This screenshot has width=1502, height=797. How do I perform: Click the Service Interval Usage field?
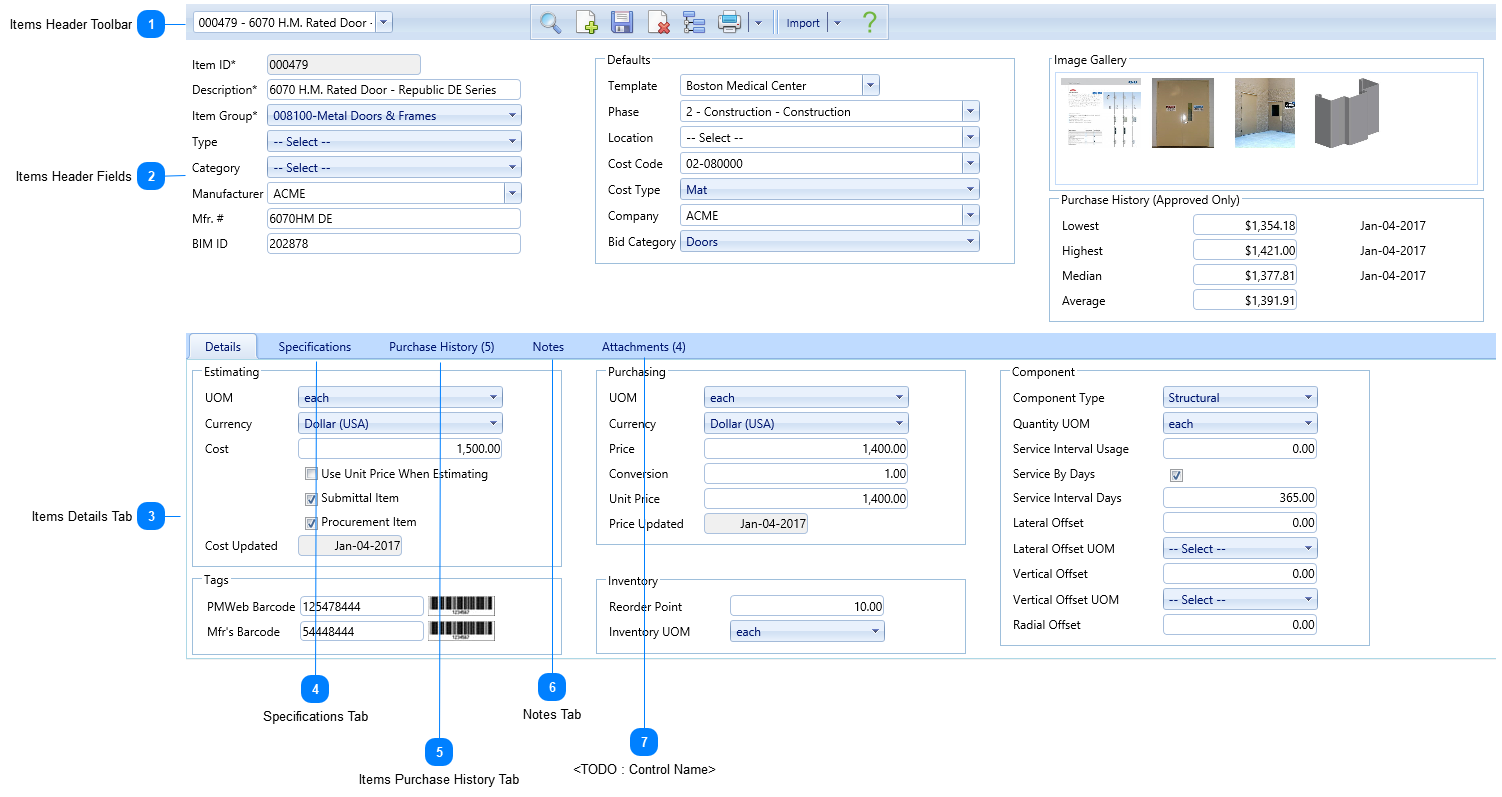(1240, 449)
